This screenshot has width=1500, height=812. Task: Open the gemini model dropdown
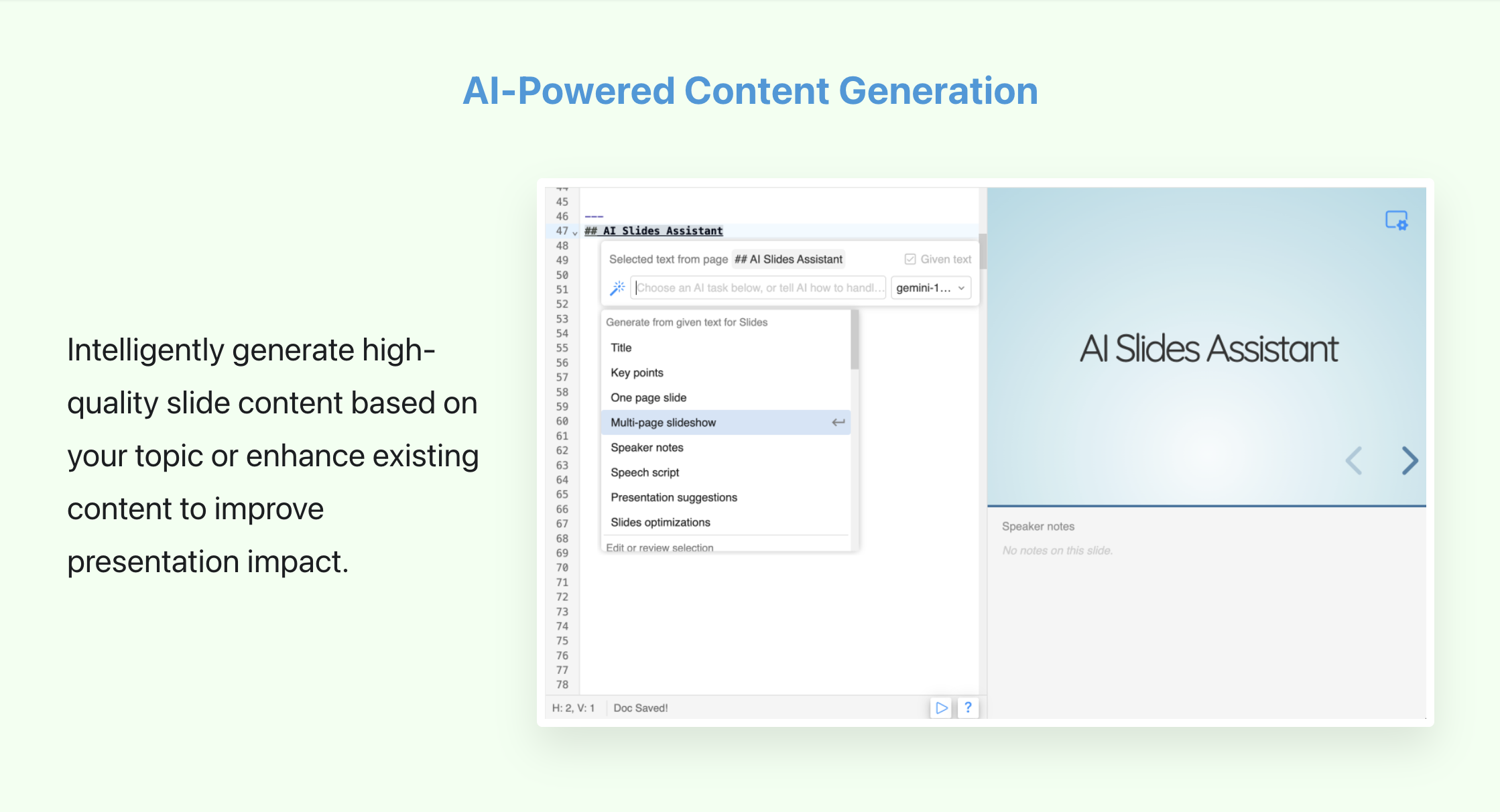coord(930,288)
